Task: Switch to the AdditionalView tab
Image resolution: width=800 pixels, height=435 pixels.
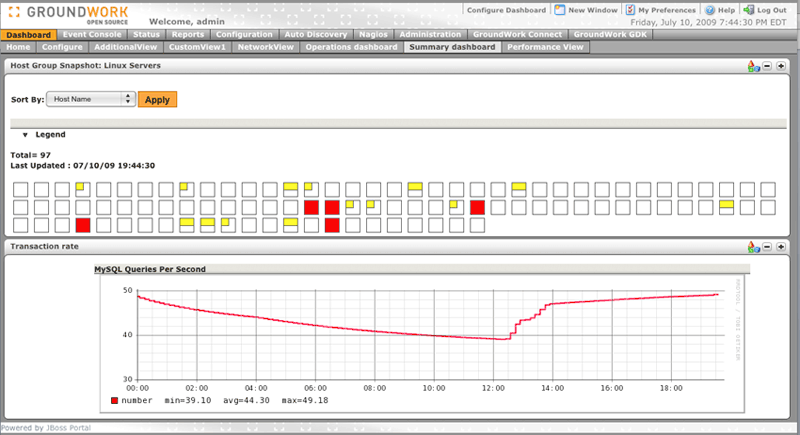Action: point(126,47)
